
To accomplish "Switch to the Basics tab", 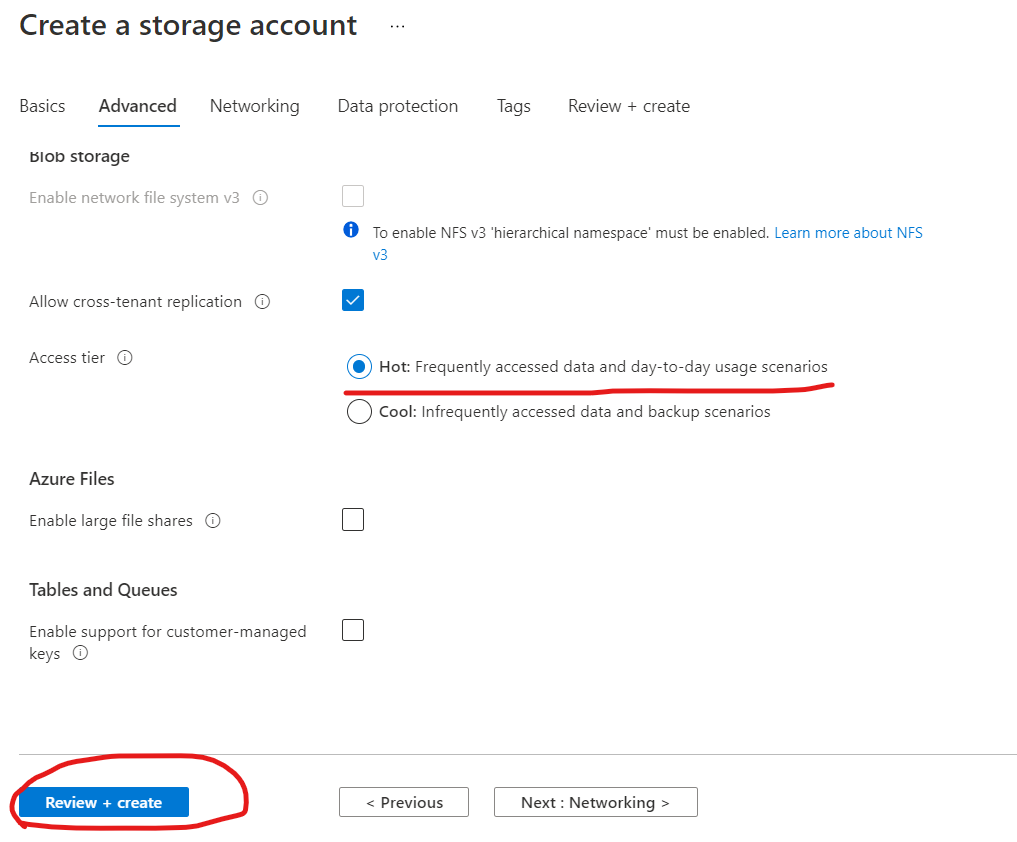I will tap(41, 106).
